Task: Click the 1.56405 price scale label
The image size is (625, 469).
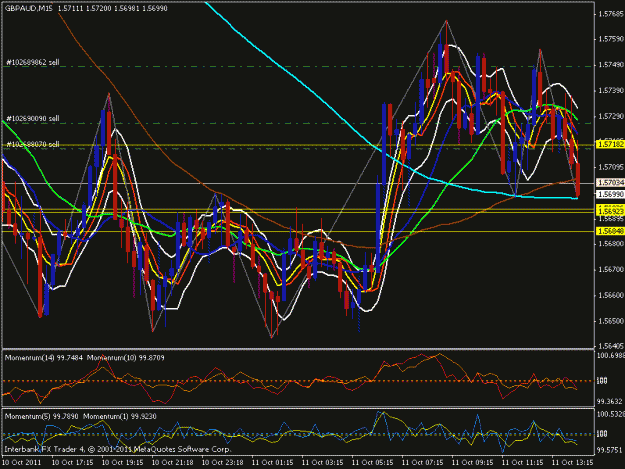Action: point(611,346)
